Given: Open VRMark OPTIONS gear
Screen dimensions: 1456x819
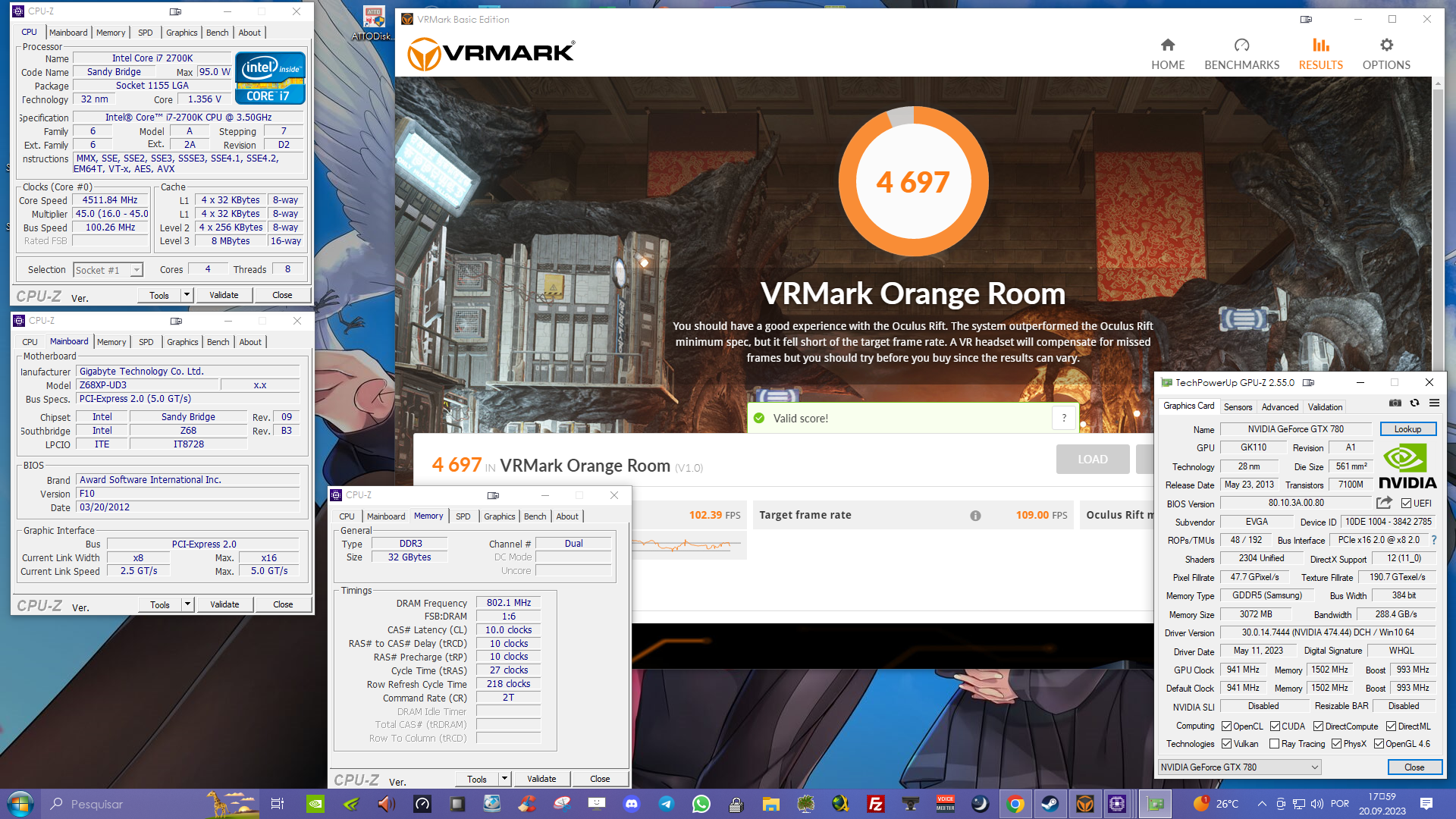Looking at the screenshot, I should 1386,55.
